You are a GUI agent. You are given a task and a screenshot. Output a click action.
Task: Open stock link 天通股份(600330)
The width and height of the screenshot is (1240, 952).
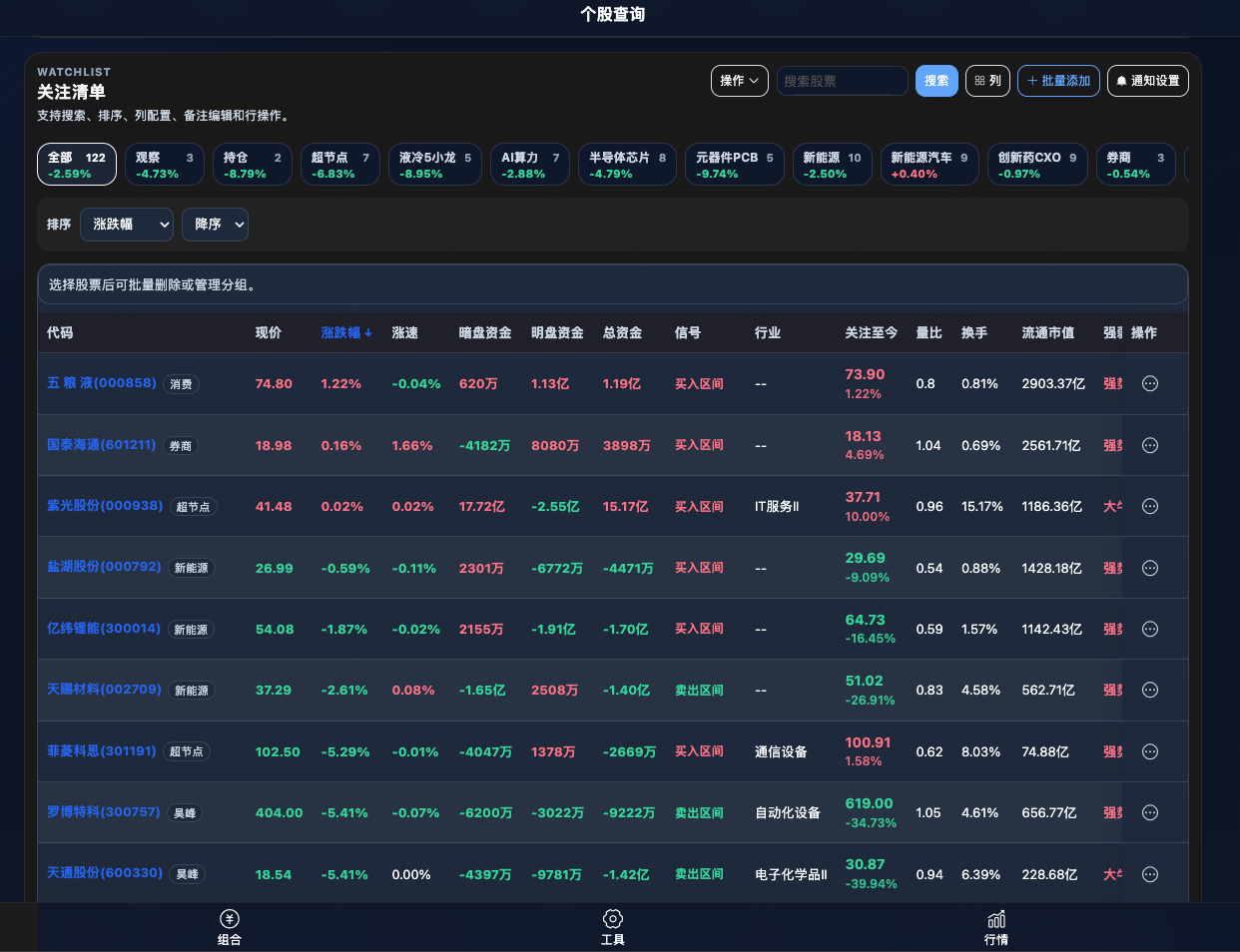click(105, 872)
